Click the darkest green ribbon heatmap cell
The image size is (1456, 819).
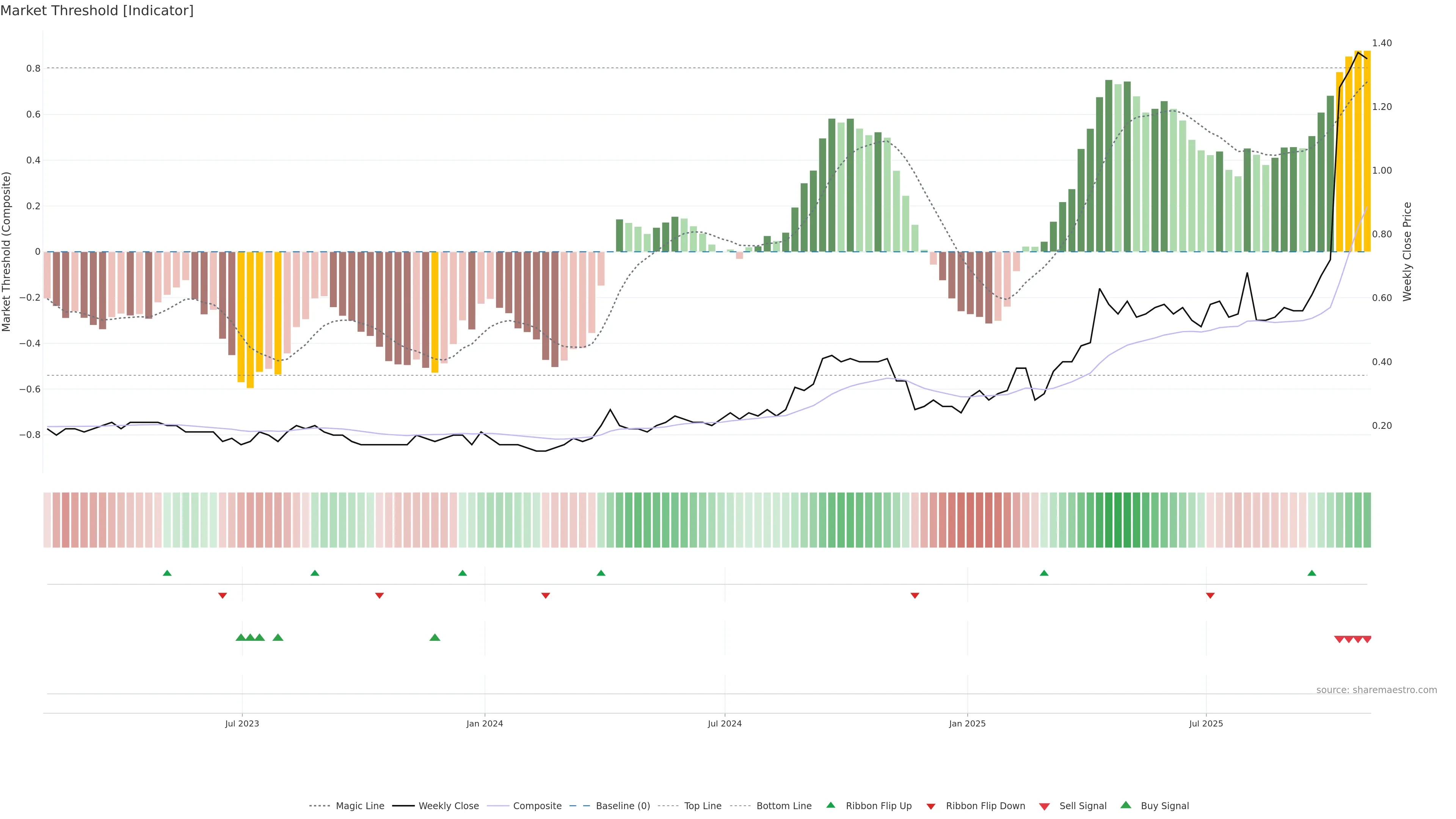[x=1117, y=519]
